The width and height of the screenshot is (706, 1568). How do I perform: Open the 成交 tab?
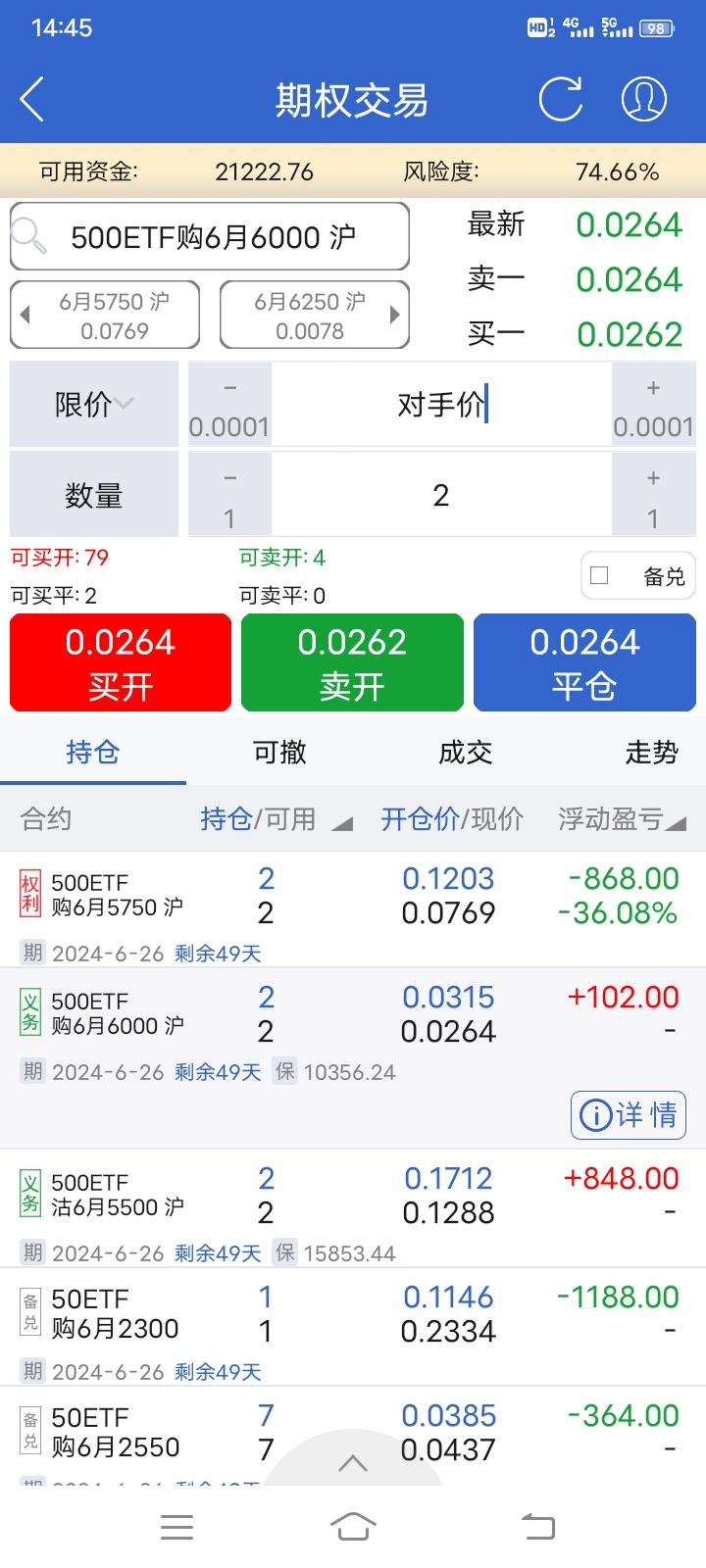tap(465, 753)
